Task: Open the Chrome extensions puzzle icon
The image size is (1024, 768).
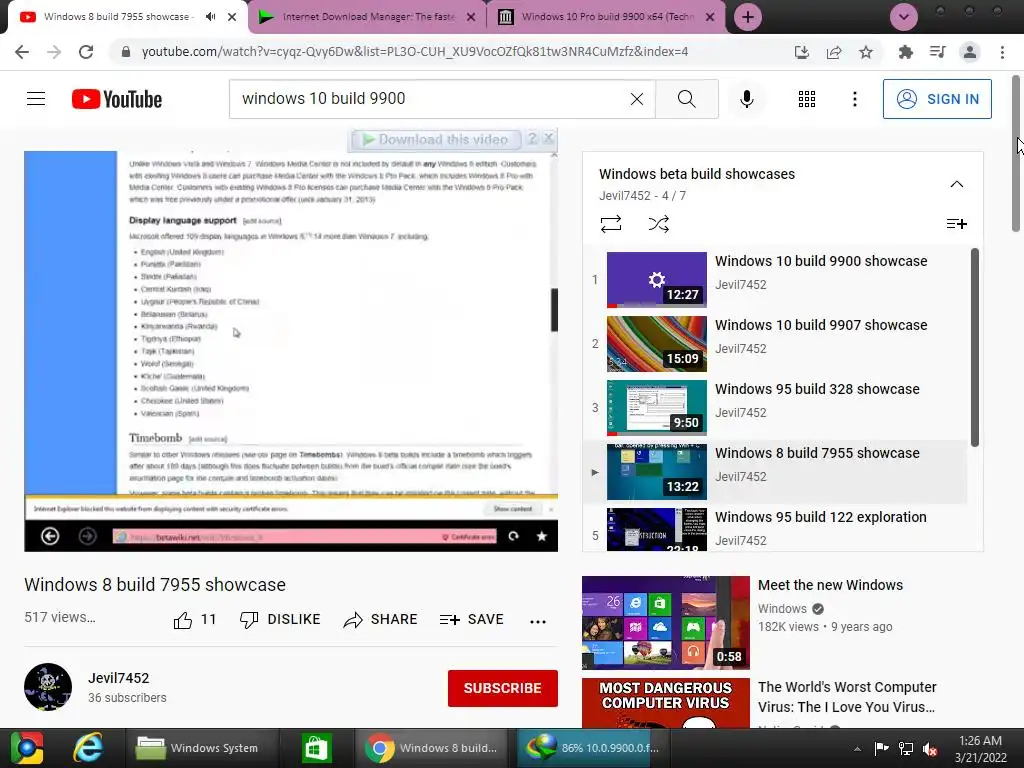Action: pos(905,52)
